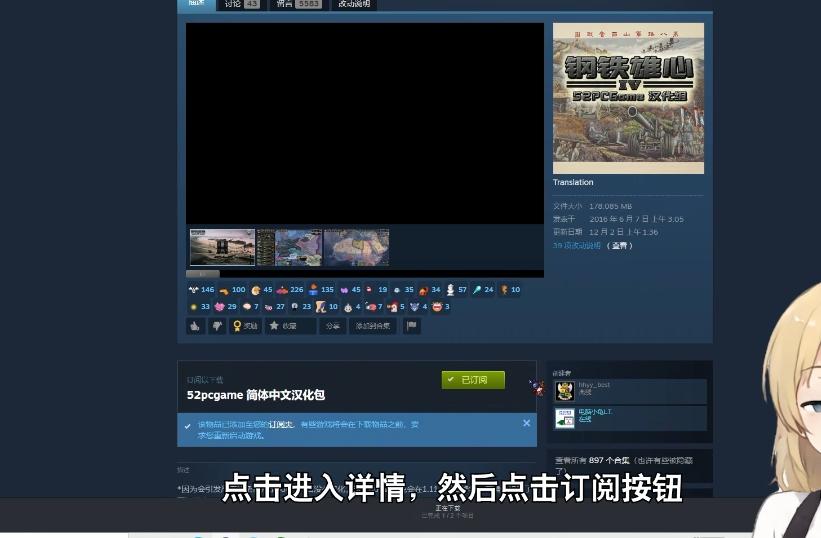The width and height of the screenshot is (821, 538).
Task: Switch to the 改动说明 change notes tab
Action: pyautogui.click(x=354, y=4)
